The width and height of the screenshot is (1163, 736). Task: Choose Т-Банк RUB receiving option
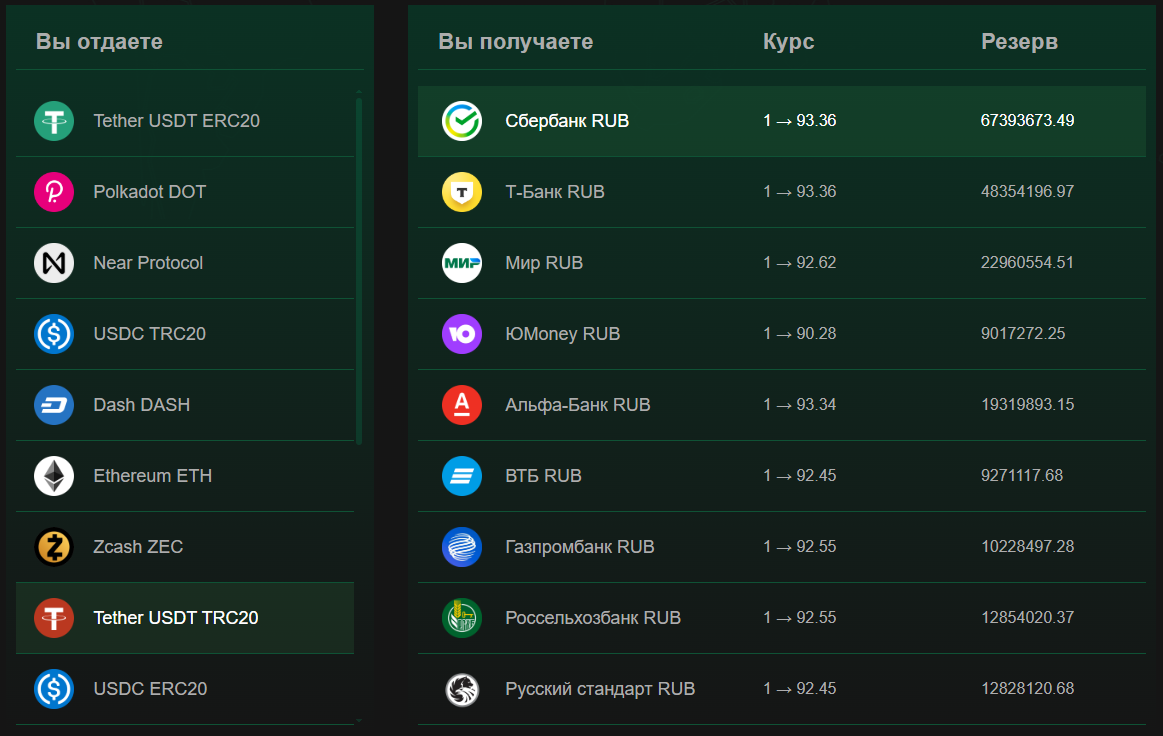tap(782, 192)
